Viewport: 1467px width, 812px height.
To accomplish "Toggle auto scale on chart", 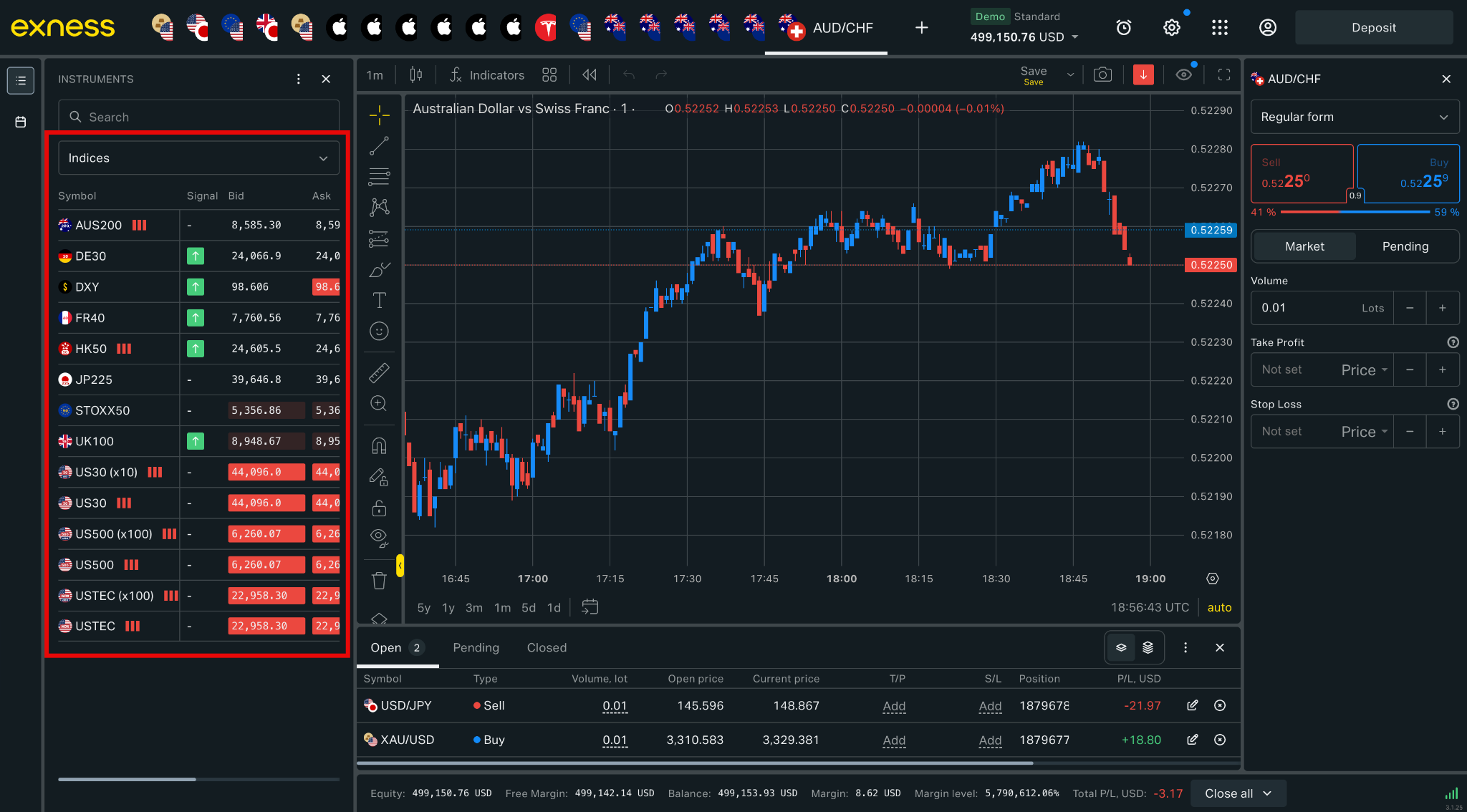I will 1219,607.
